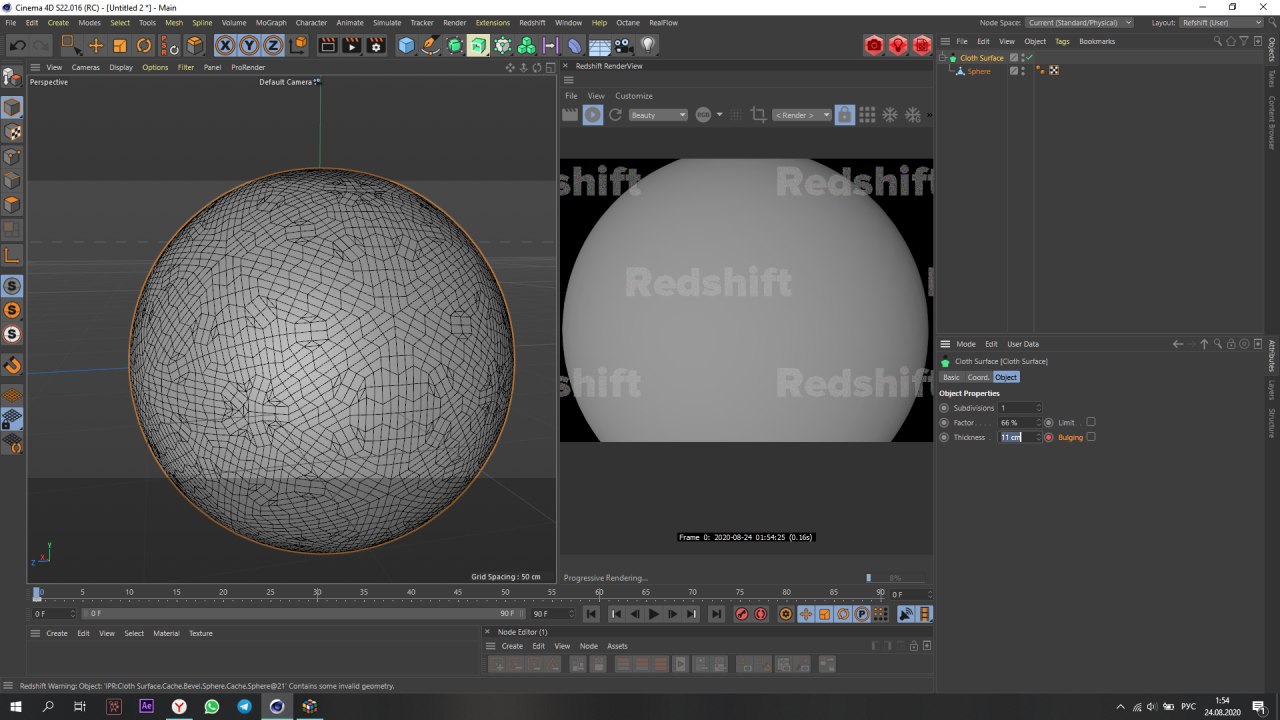Toggle the Redshift lock icon
Viewport: 1280px width, 720px height.
pos(845,115)
